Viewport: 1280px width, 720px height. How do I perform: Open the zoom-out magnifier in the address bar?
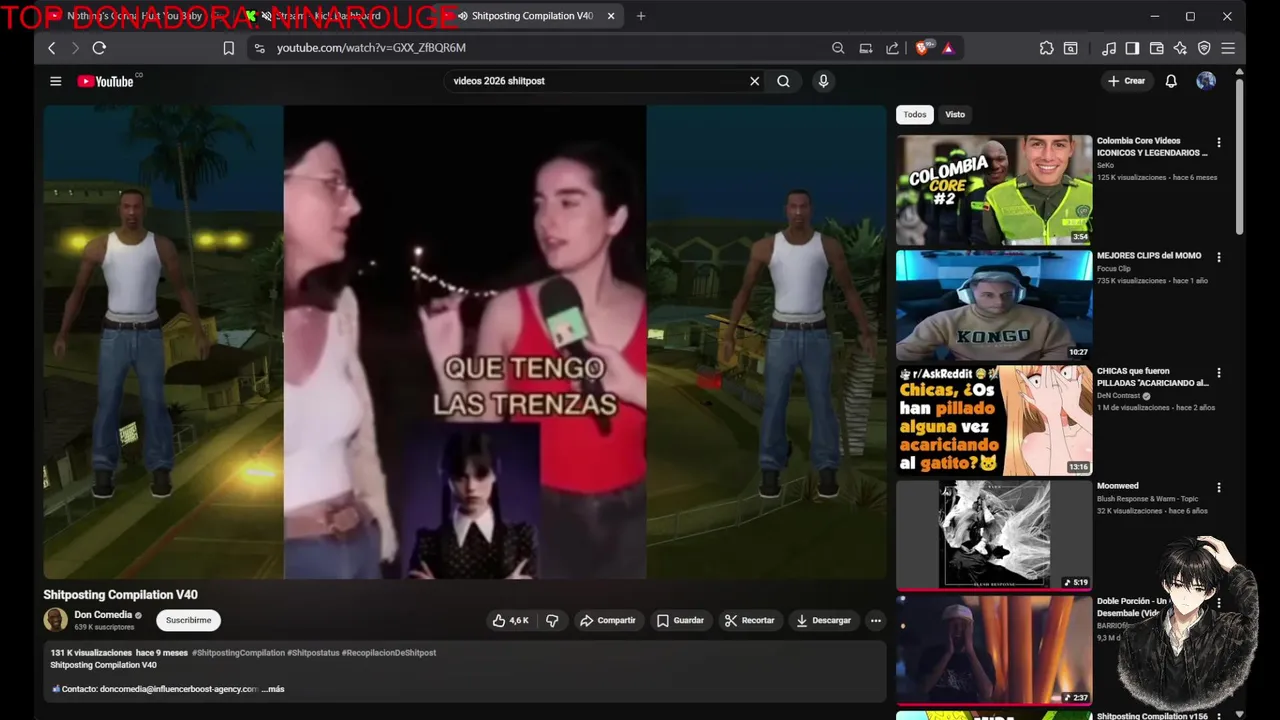pos(838,48)
